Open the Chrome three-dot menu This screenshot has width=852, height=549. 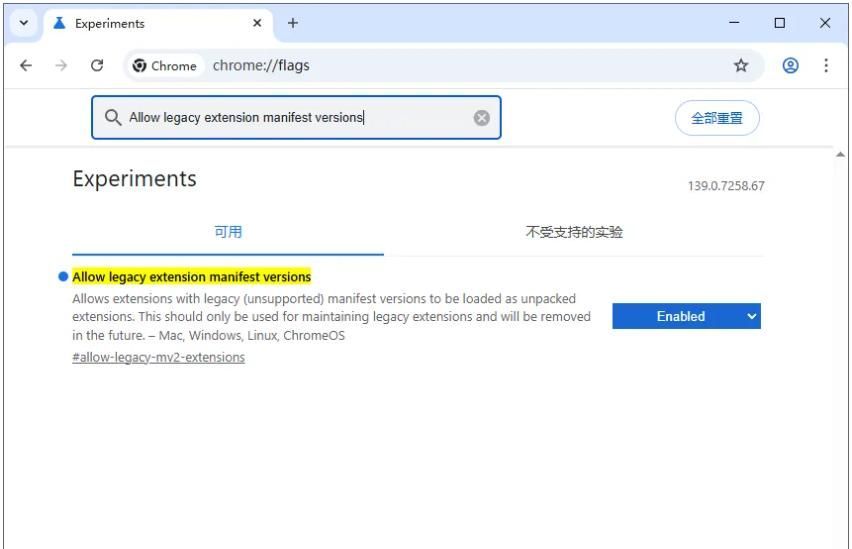[x=826, y=66]
